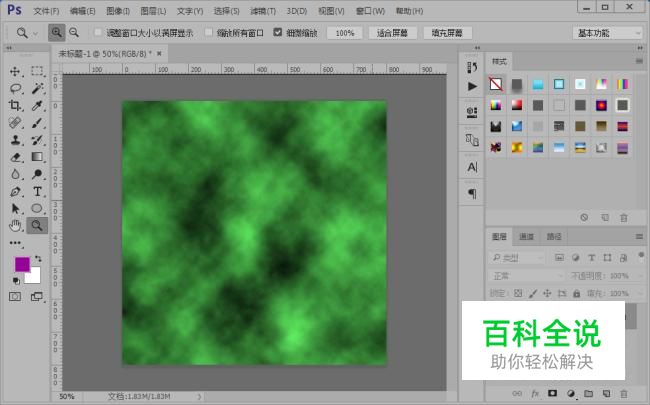Viewport: 650px width, 405px height.
Task: Select the Blur tool
Action: click(x=15, y=174)
